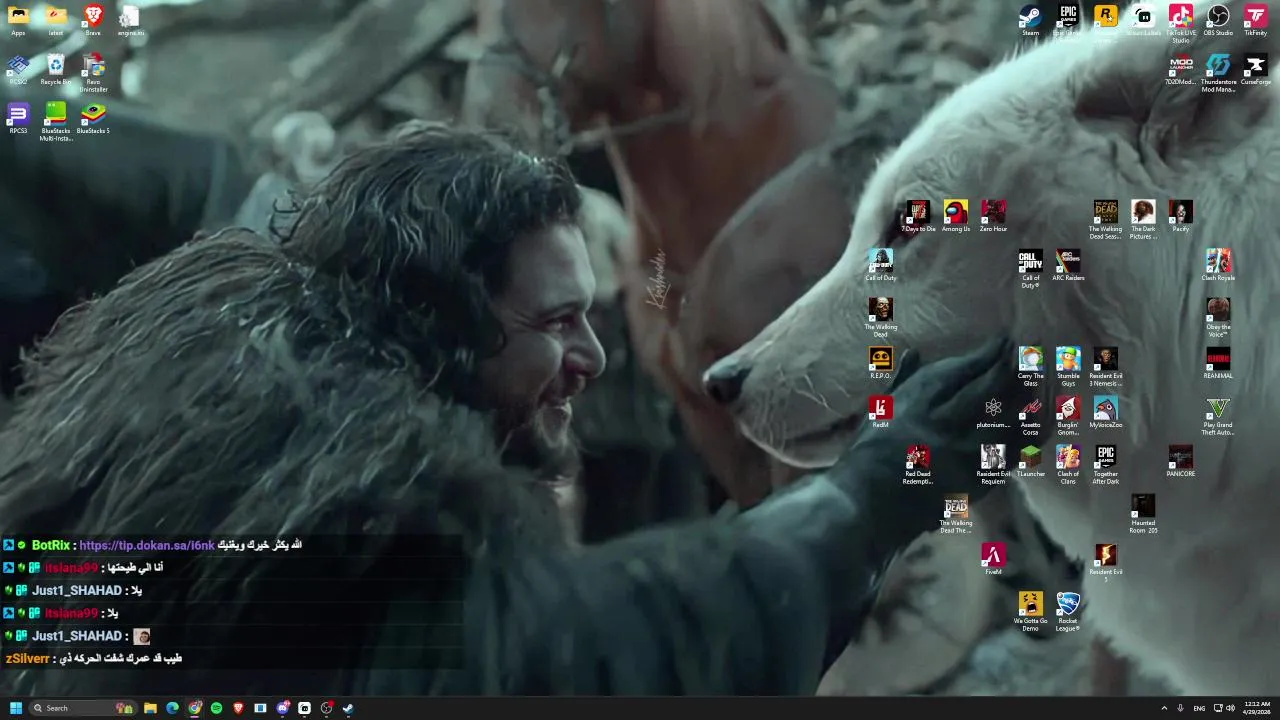Open the RPCS3 emulator shortcut
Viewport: 1280px width, 720px height.
pyautogui.click(x=18, y=118)
